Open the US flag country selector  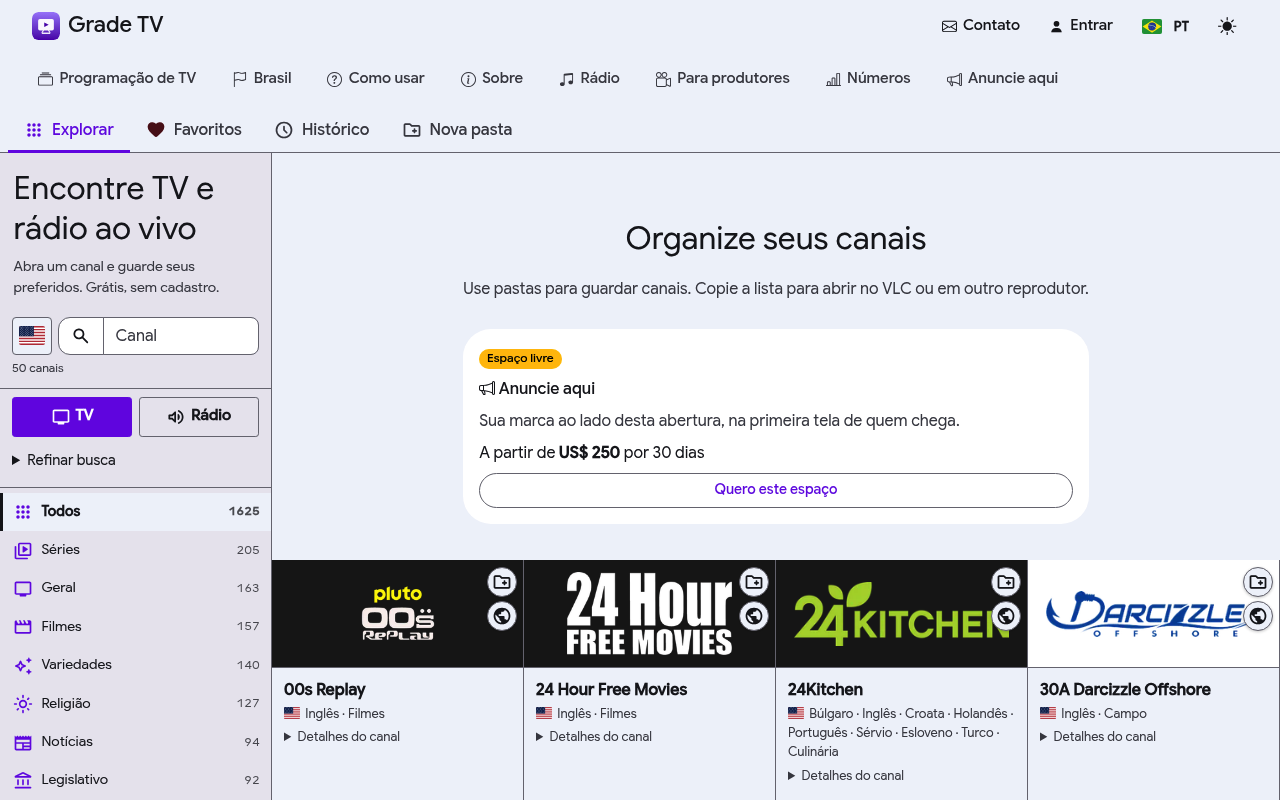pyautogui.click(x=32, y=336)
